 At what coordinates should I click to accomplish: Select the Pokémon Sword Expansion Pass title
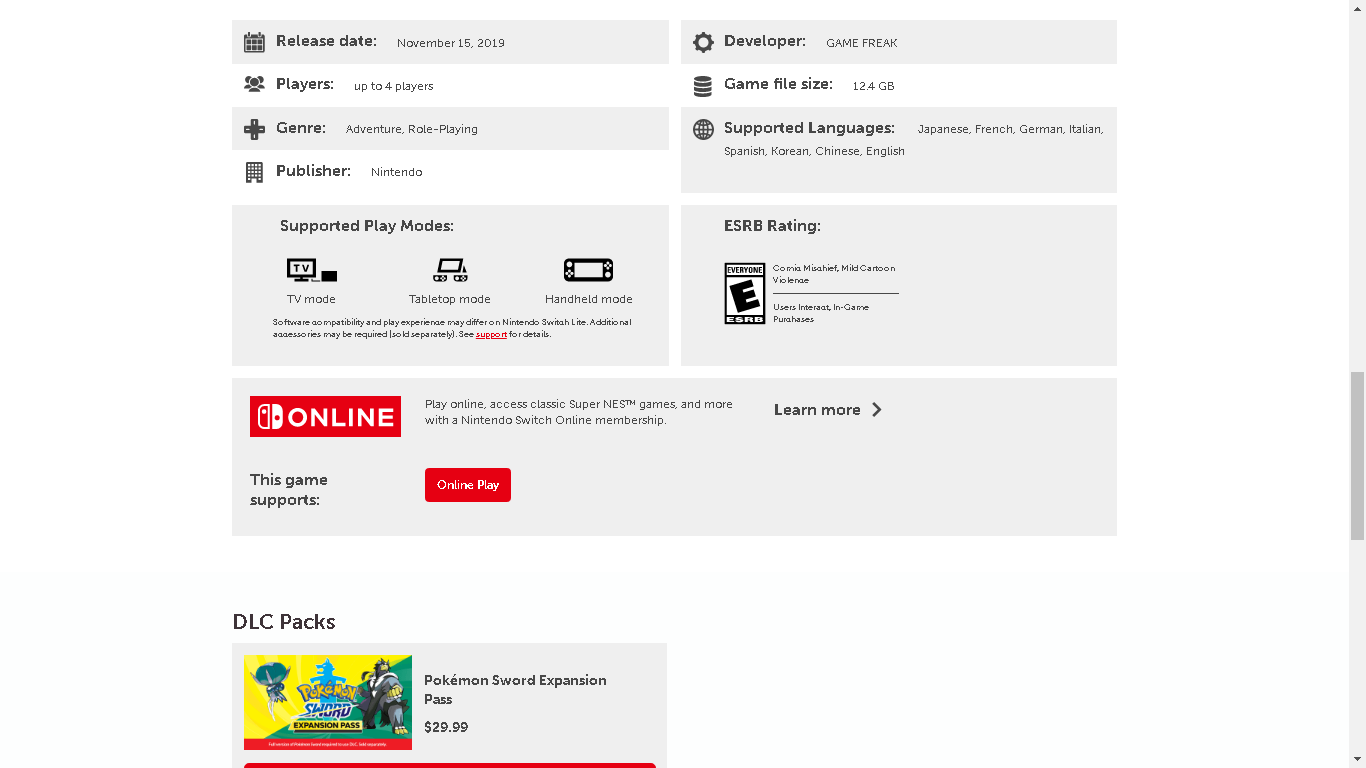[x=515, y=689]
